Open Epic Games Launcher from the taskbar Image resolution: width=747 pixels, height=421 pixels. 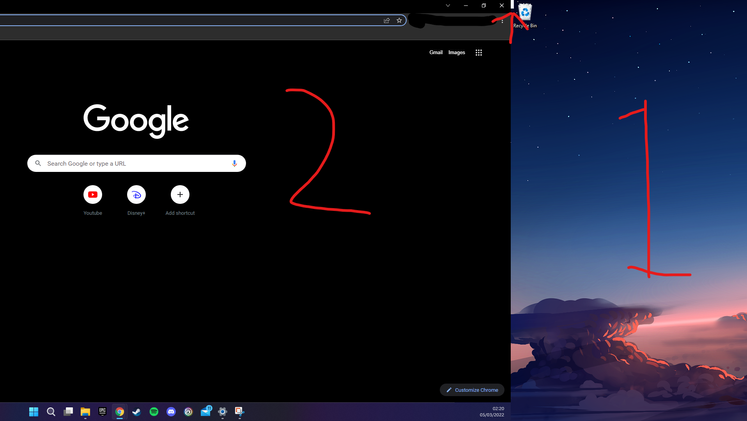click(x=102, y=411)
